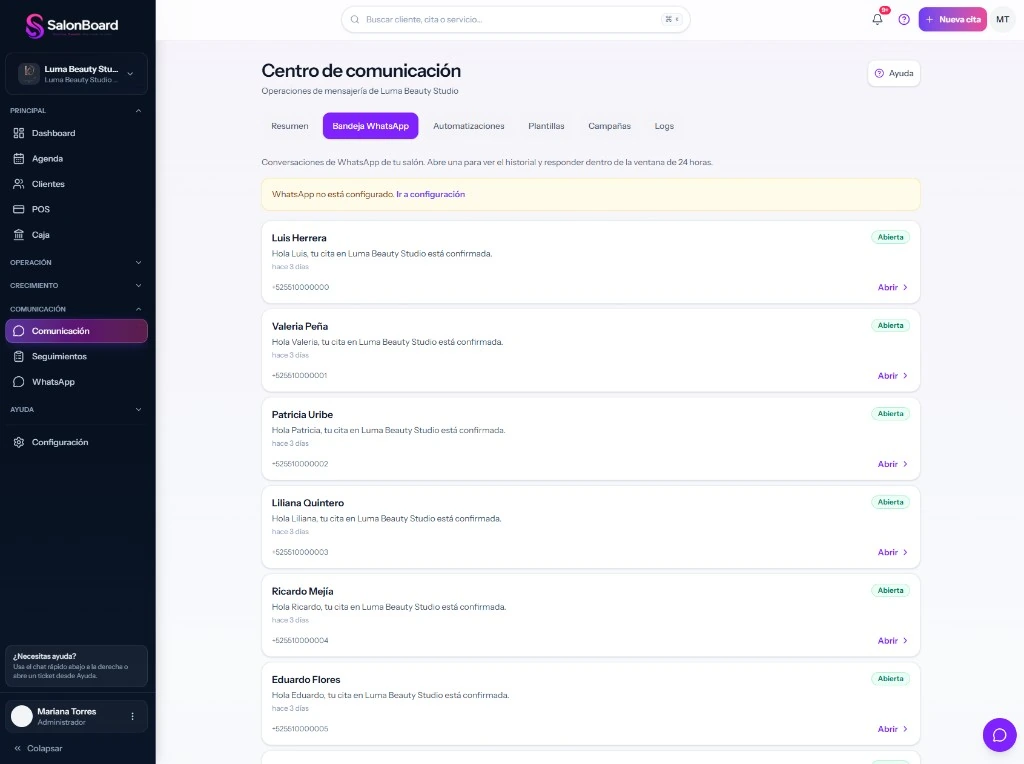Click the arrow next to Valeria Peña's Abrir
1024x764 pixels.
[905, 375]
